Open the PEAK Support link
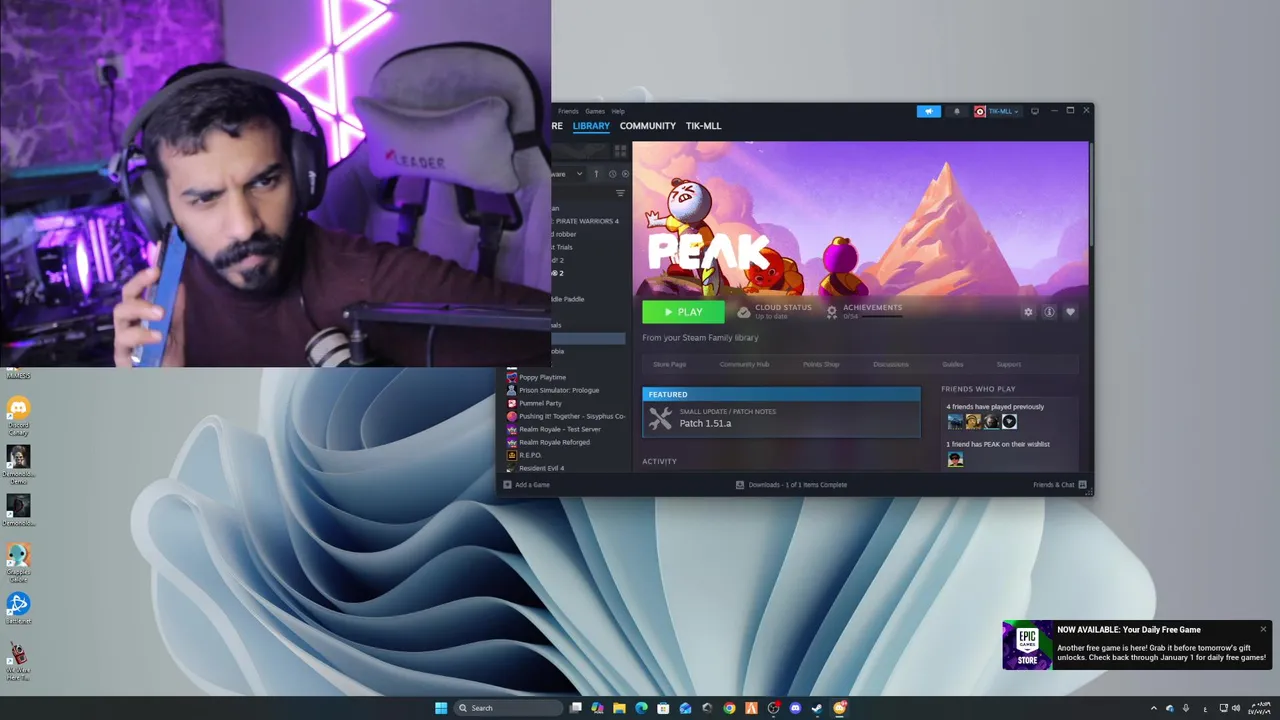Image resolution: width=1280 pixels, height=720 pixels. pyautogui.click(x=1008, y=364)
